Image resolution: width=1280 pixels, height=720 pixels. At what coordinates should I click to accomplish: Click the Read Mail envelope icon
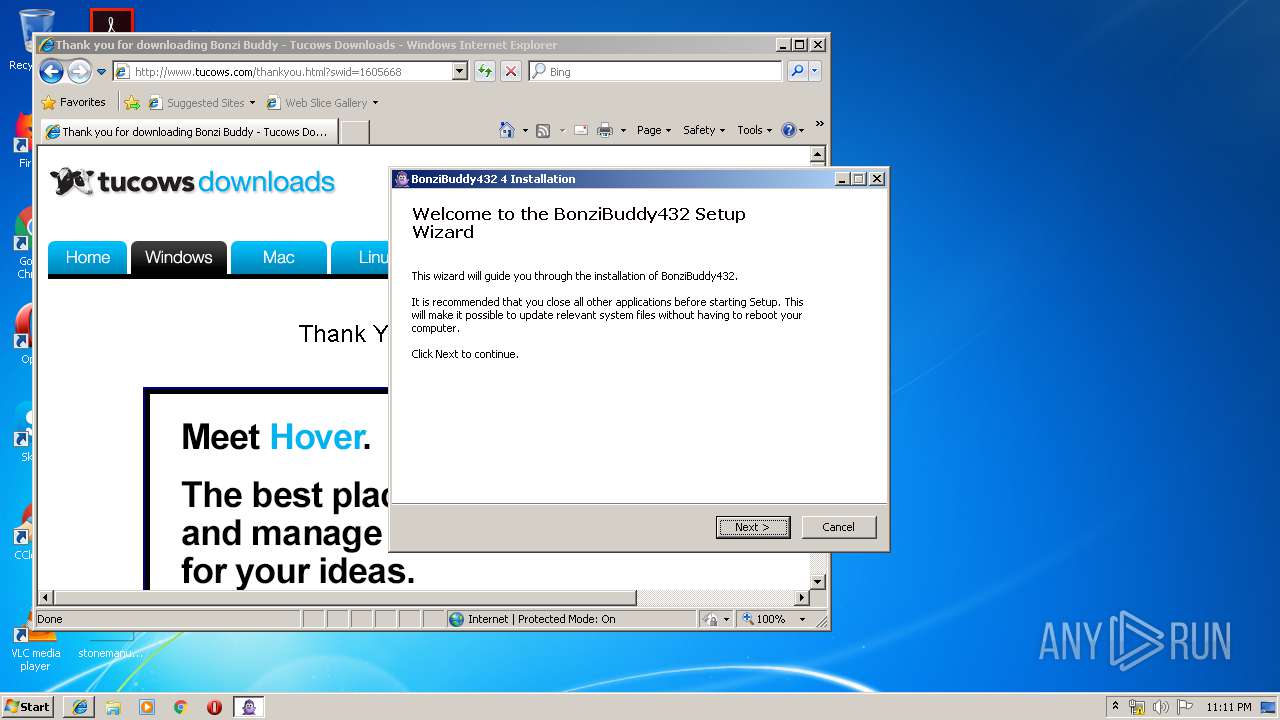click(580, 130)
